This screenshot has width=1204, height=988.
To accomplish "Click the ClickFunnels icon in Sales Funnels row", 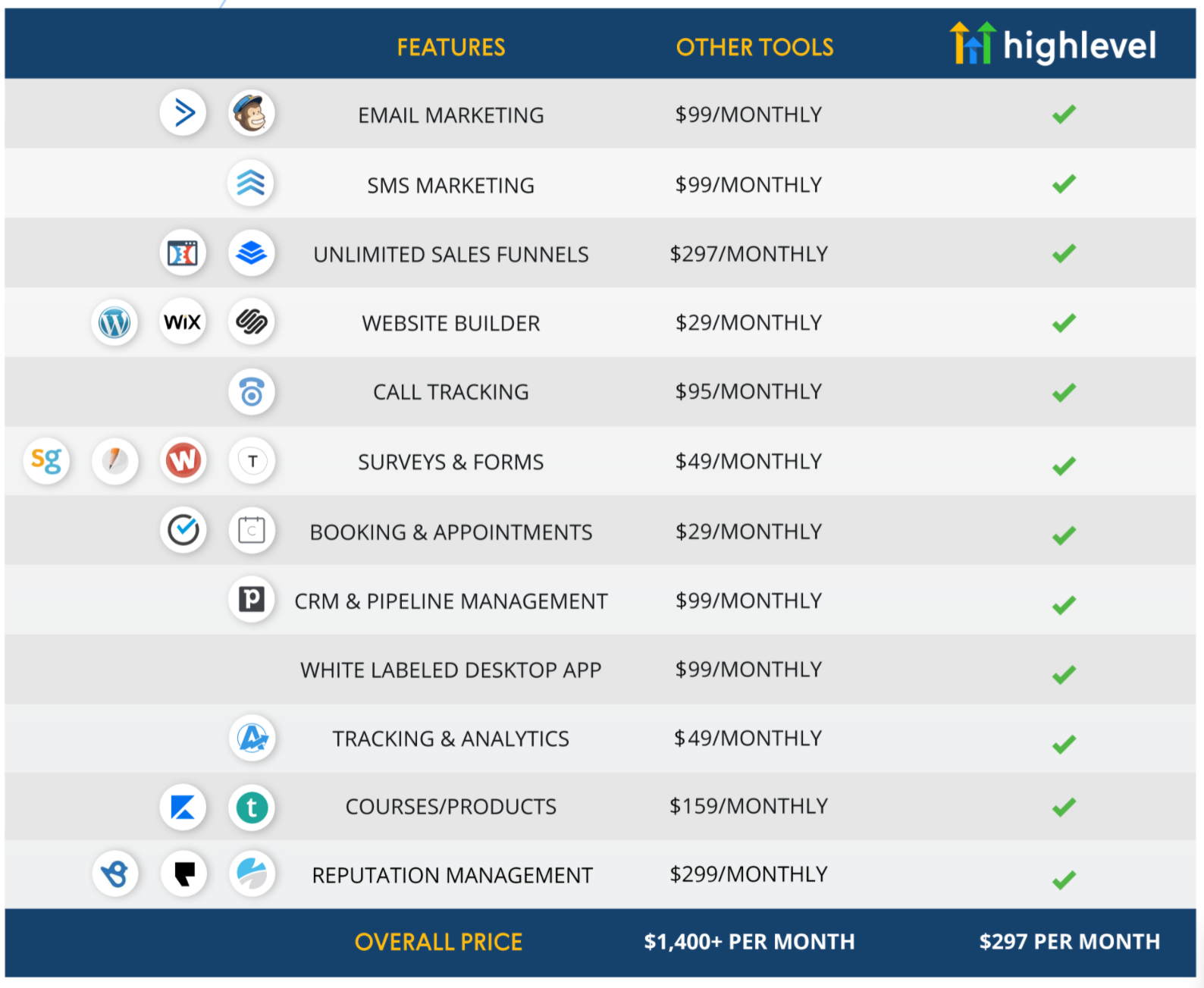I will [183, 252].
